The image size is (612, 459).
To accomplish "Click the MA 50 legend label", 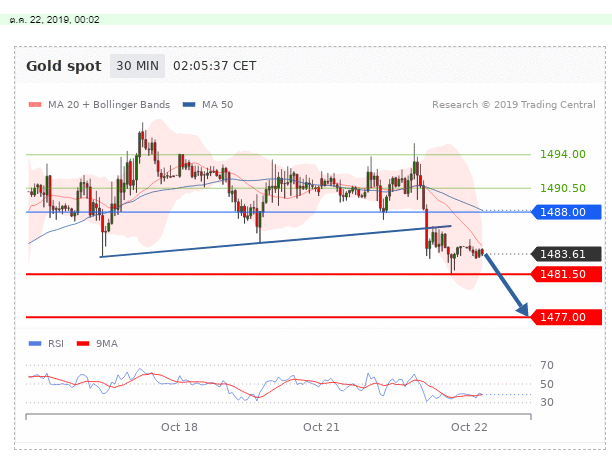I will click(217, 105).
